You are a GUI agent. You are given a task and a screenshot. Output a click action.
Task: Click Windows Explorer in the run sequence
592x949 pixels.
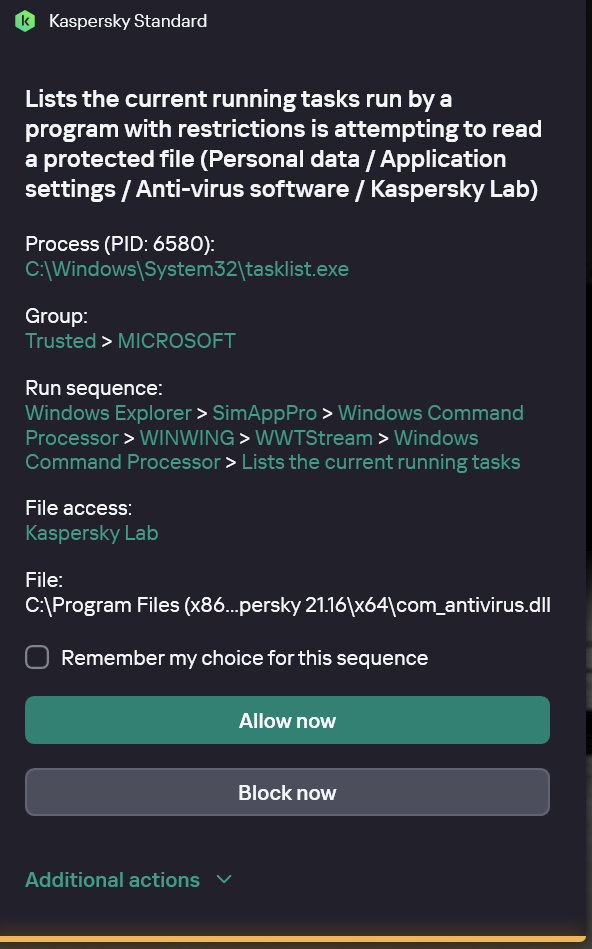(108, 413)
